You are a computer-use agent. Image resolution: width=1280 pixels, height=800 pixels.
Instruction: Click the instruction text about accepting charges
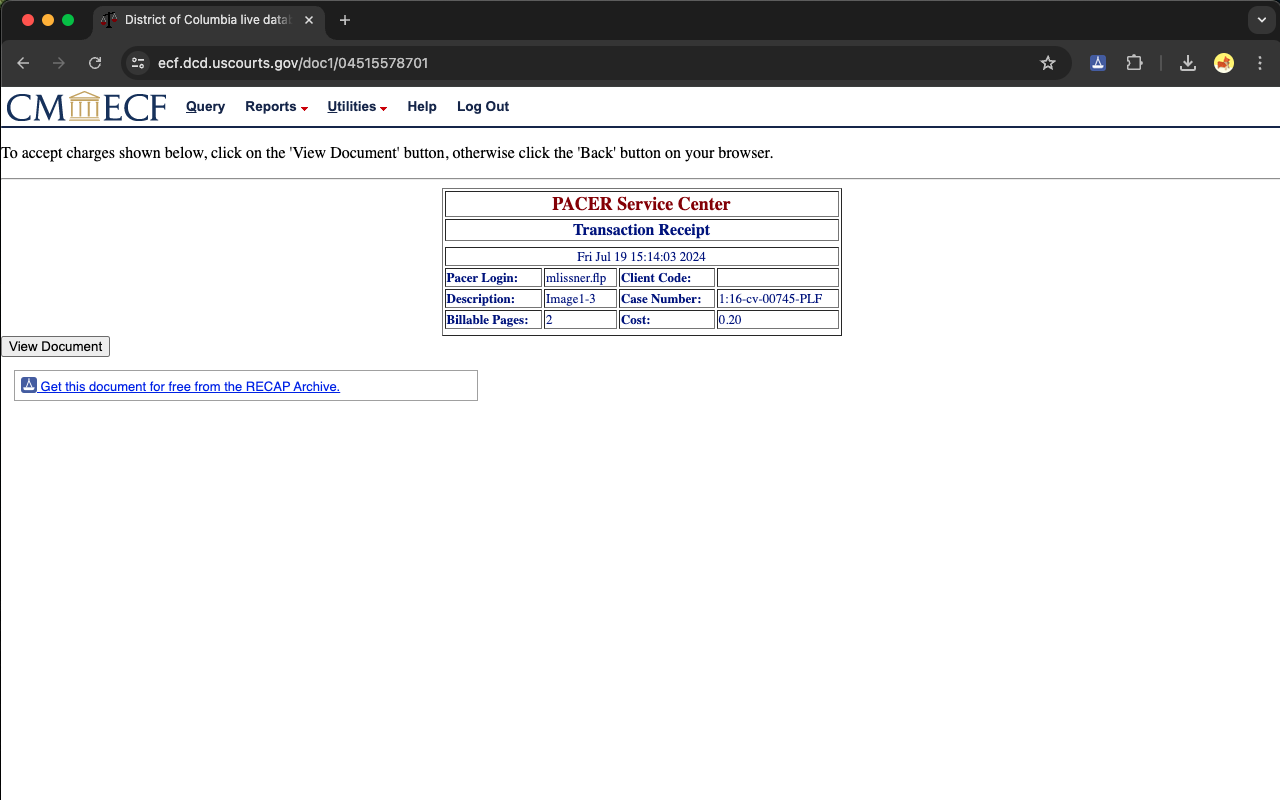(x=387, y=153)
